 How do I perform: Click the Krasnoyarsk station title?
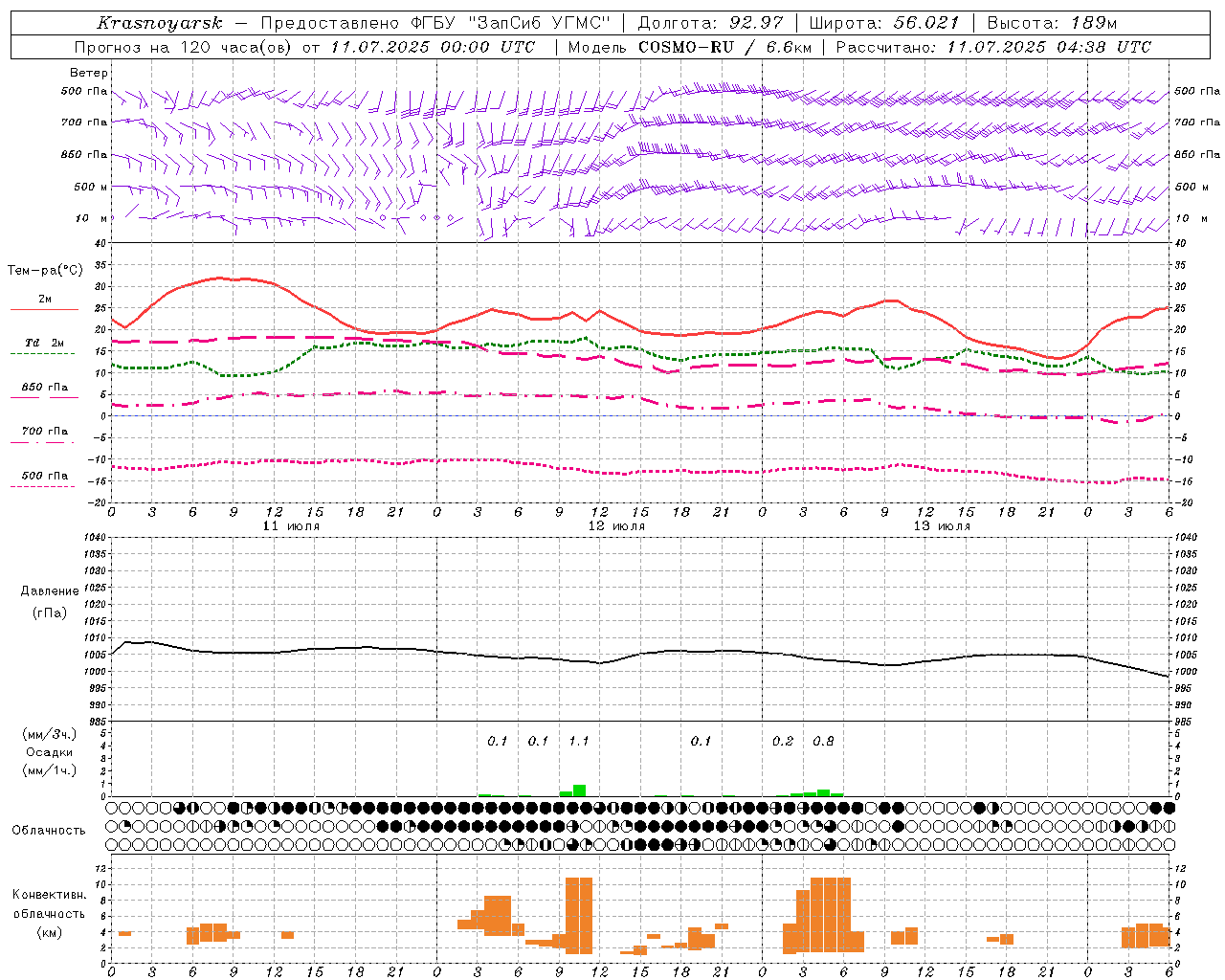point(159,23)
